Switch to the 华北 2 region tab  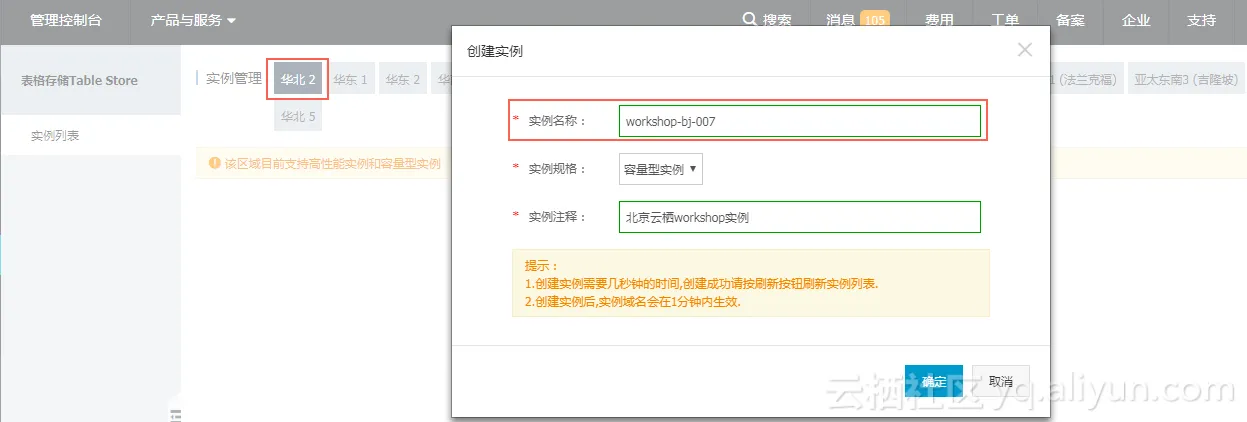click(298, 79)
